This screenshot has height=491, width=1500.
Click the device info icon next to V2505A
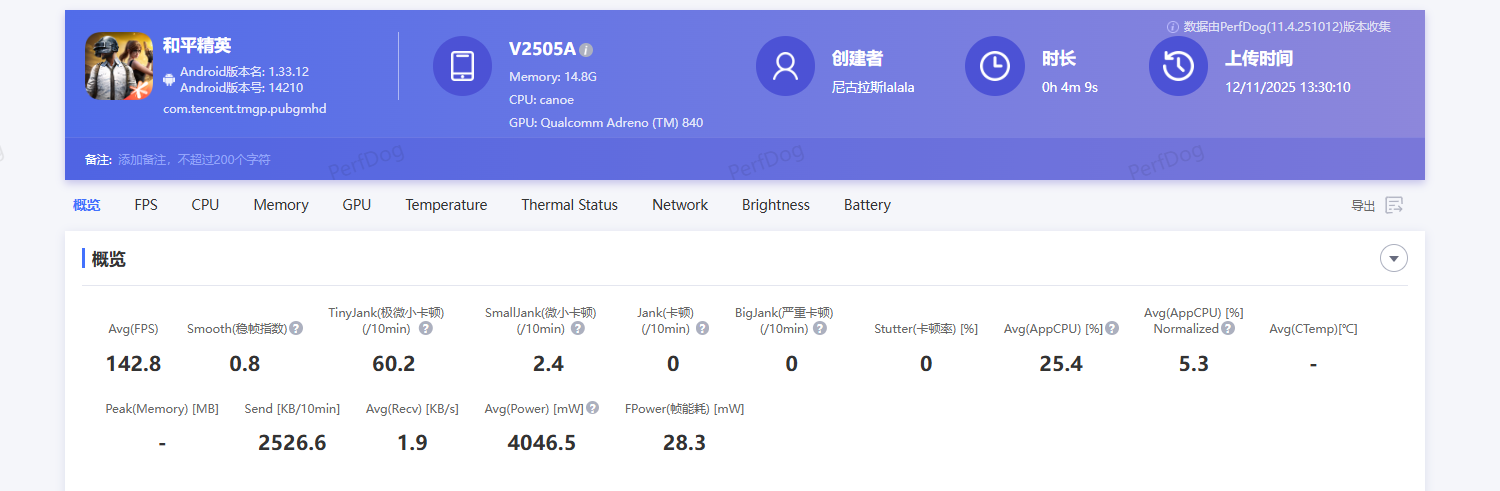587,50
